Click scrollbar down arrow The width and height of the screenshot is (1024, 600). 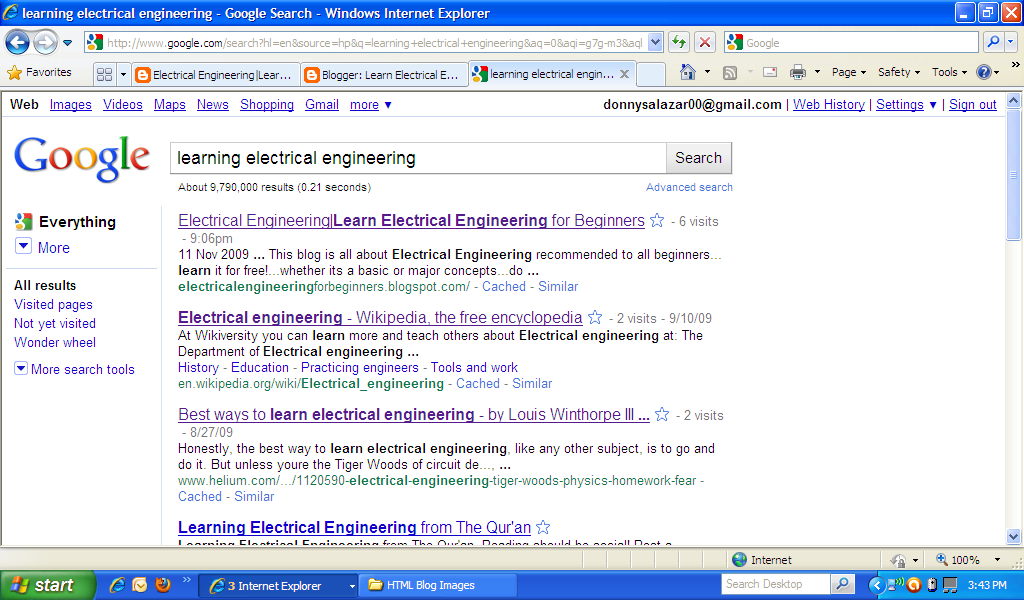[x=1013, y=537]
